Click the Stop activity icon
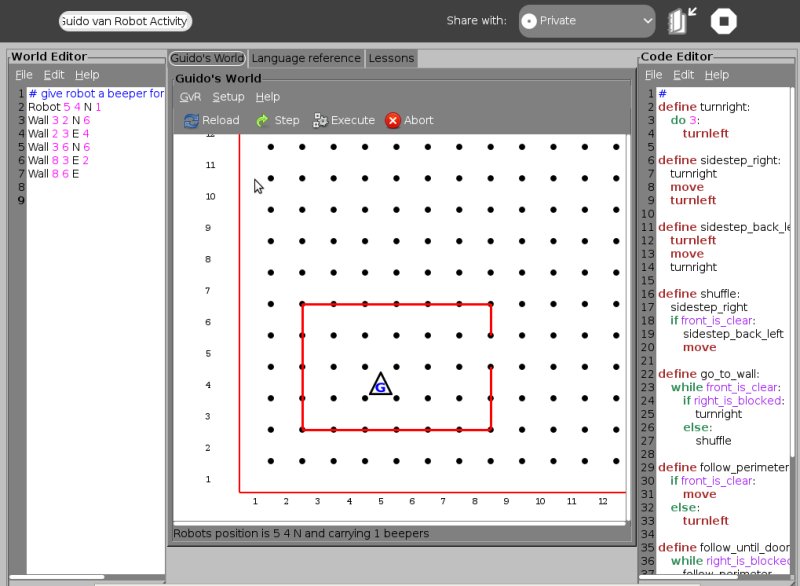Viewport: 800px width, 586px height. click(724, 21)
